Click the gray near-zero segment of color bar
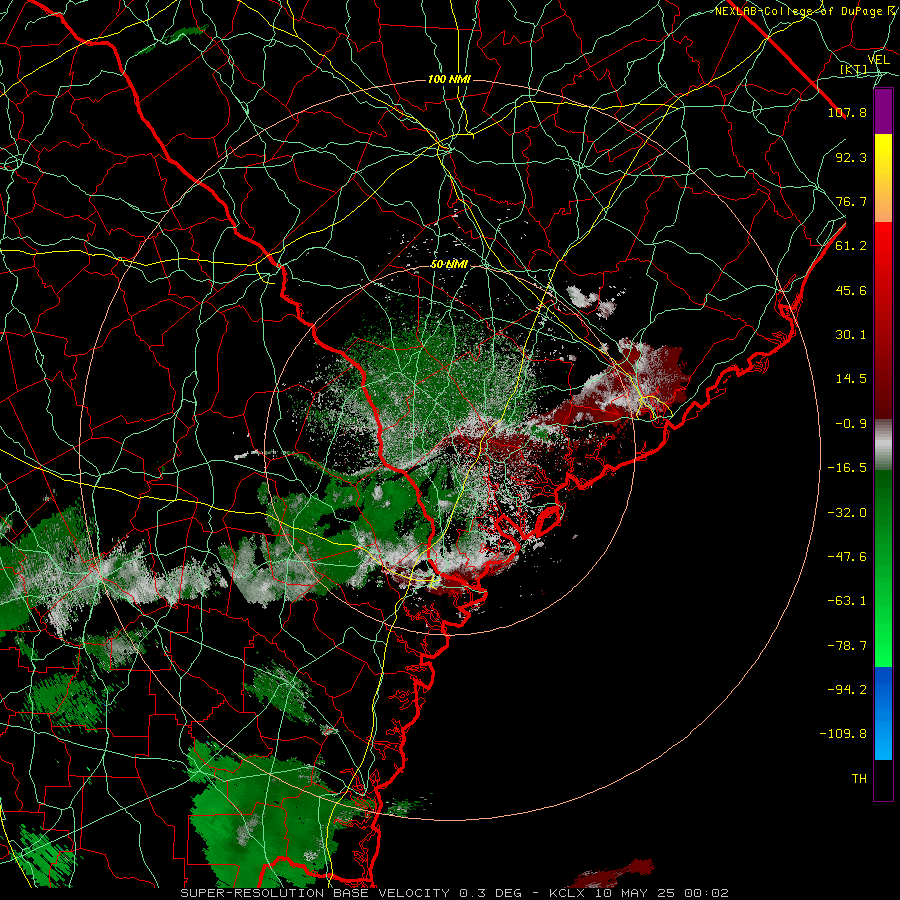This screenshot has height=900, width=900. (x=883, y=445)
